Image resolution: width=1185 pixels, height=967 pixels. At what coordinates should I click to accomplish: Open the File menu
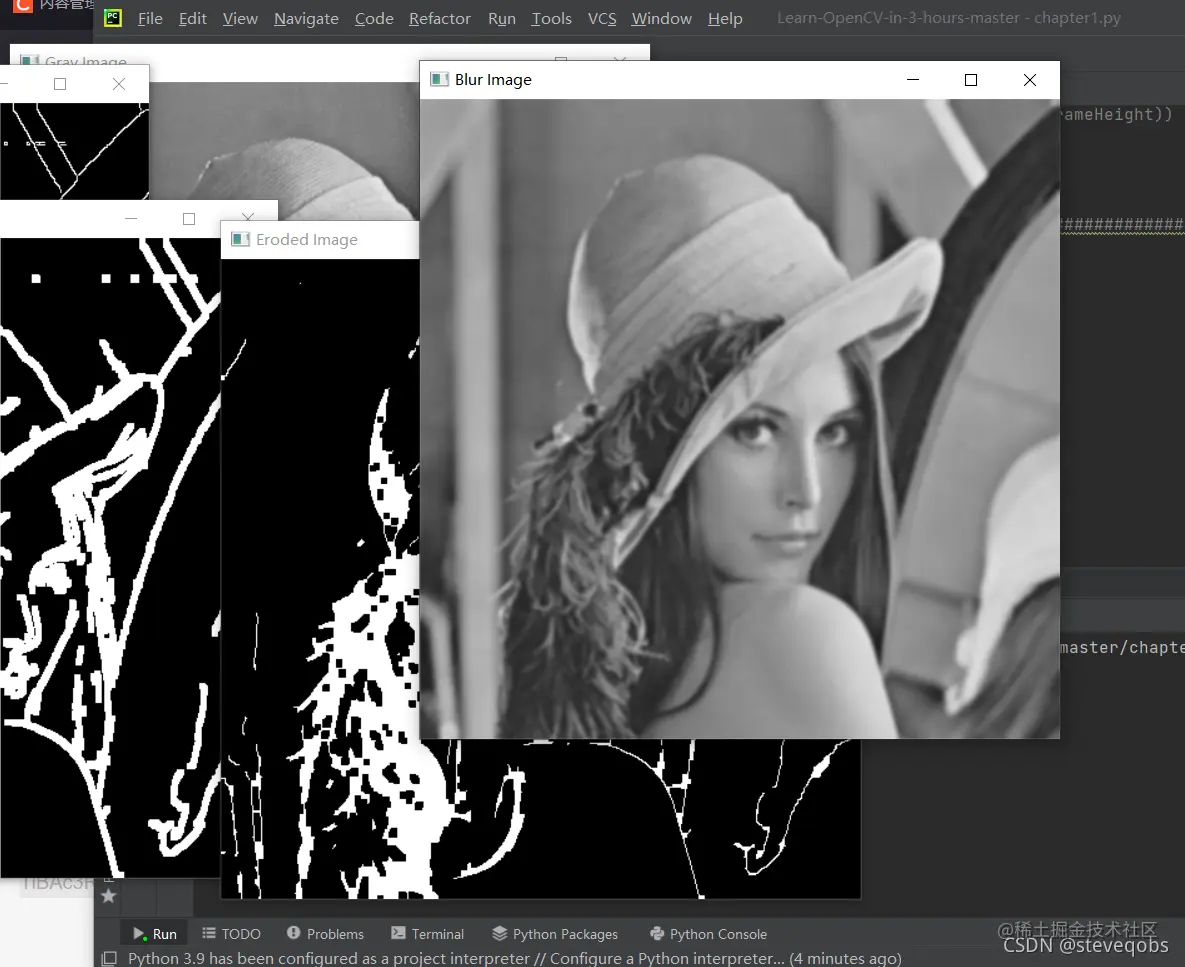150,18
